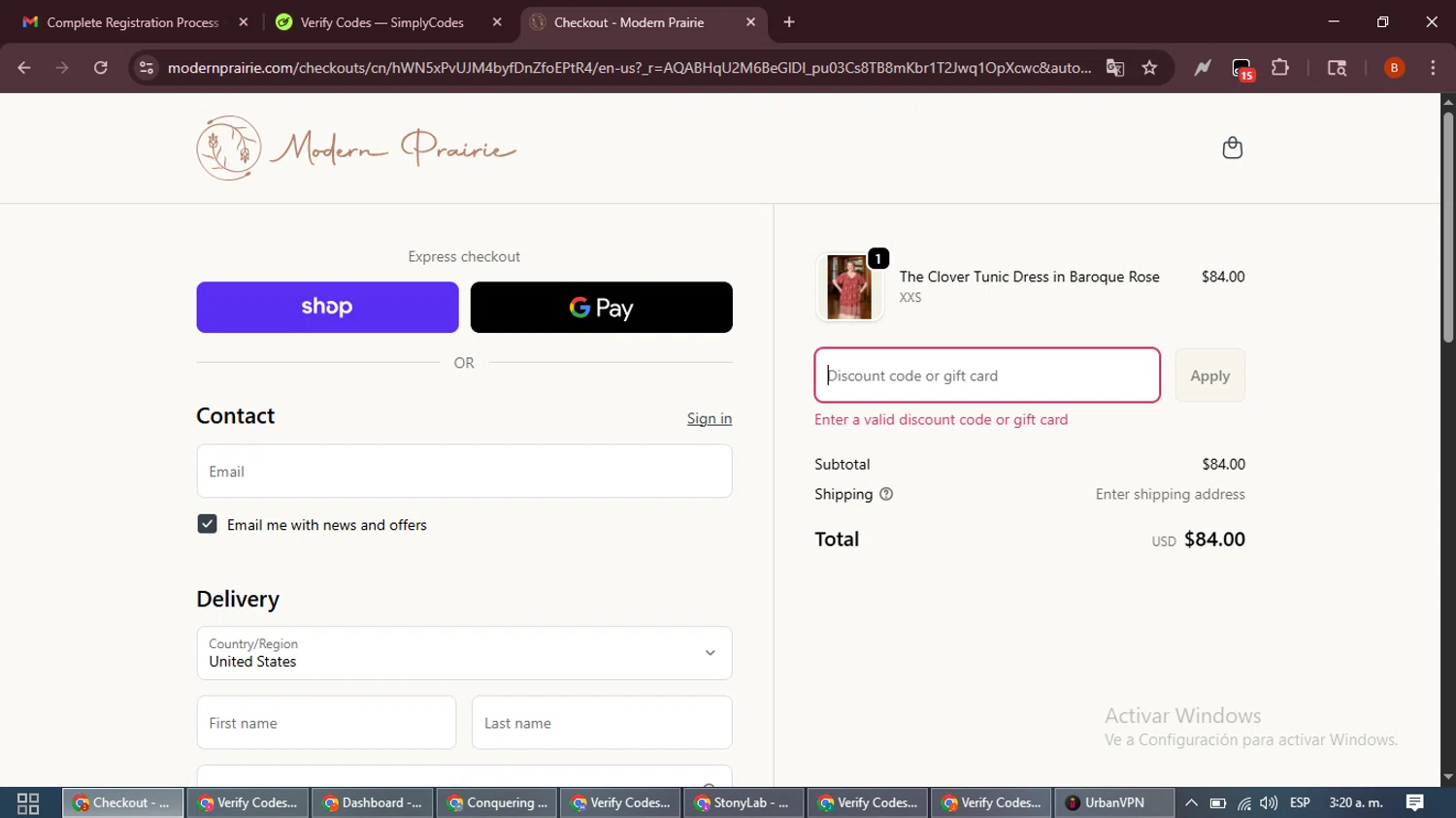Open the notification center icon
This screenshot has width=1456, height=818.
tap(1414, 802)
